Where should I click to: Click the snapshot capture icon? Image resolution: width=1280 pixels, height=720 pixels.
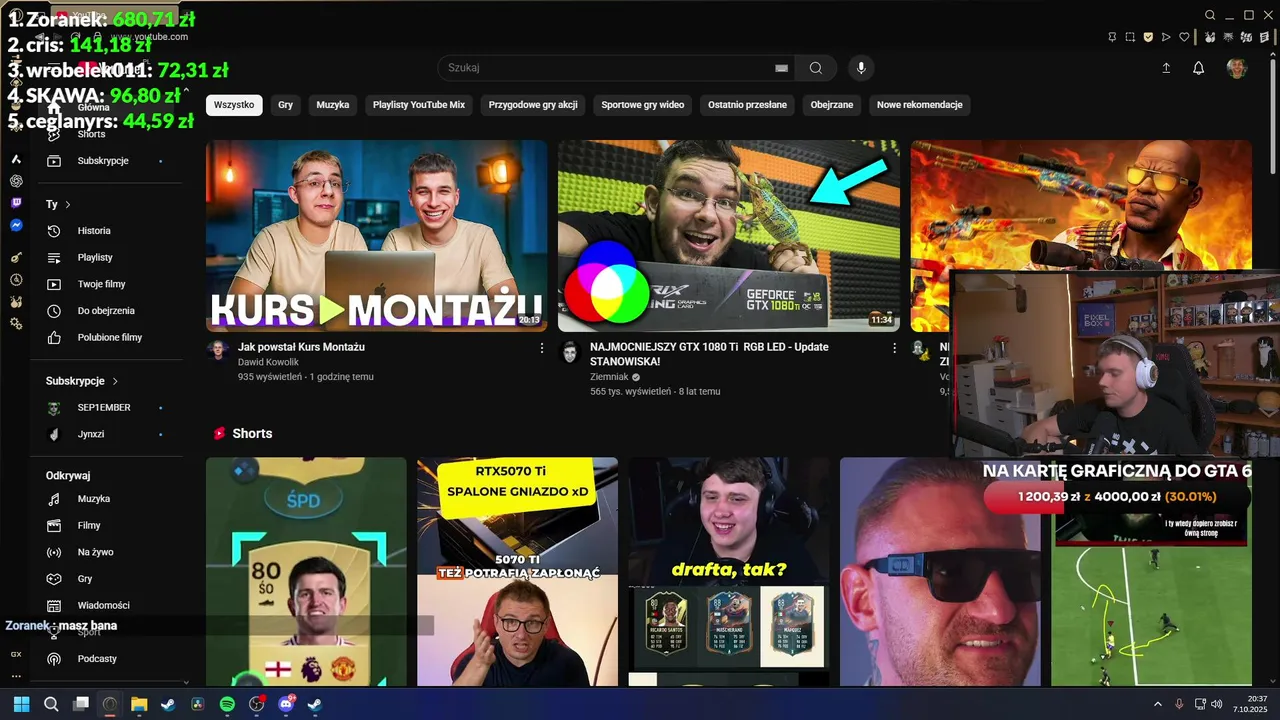pyautogui.click(x=1130, y=37)
